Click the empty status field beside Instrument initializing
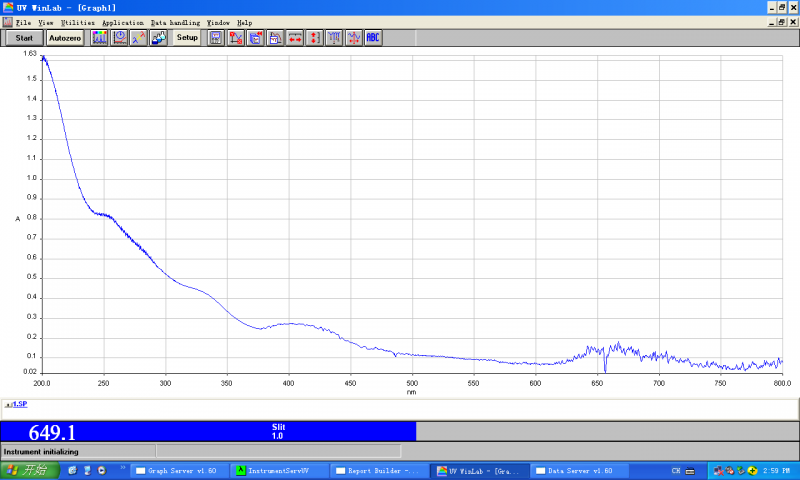Viewport: 800px width, 480px height. coord(279,451)
